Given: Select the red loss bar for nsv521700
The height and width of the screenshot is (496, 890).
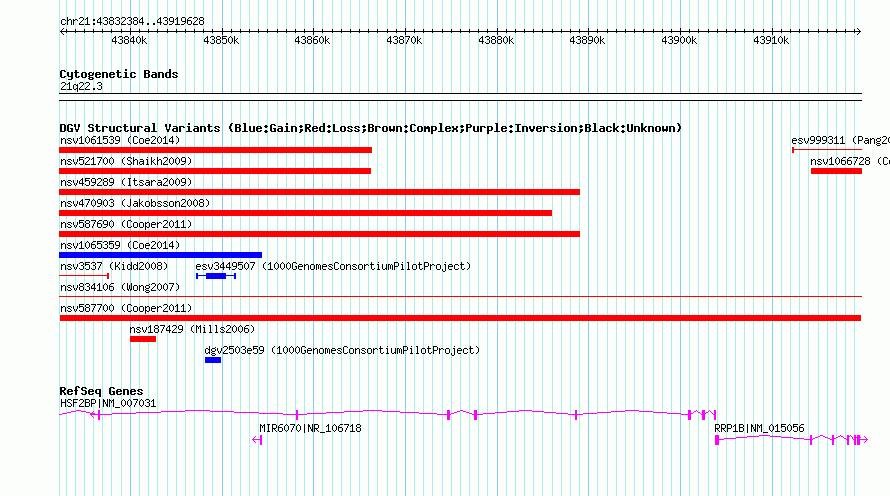Looking at the screenshot, I should point(215,171).
